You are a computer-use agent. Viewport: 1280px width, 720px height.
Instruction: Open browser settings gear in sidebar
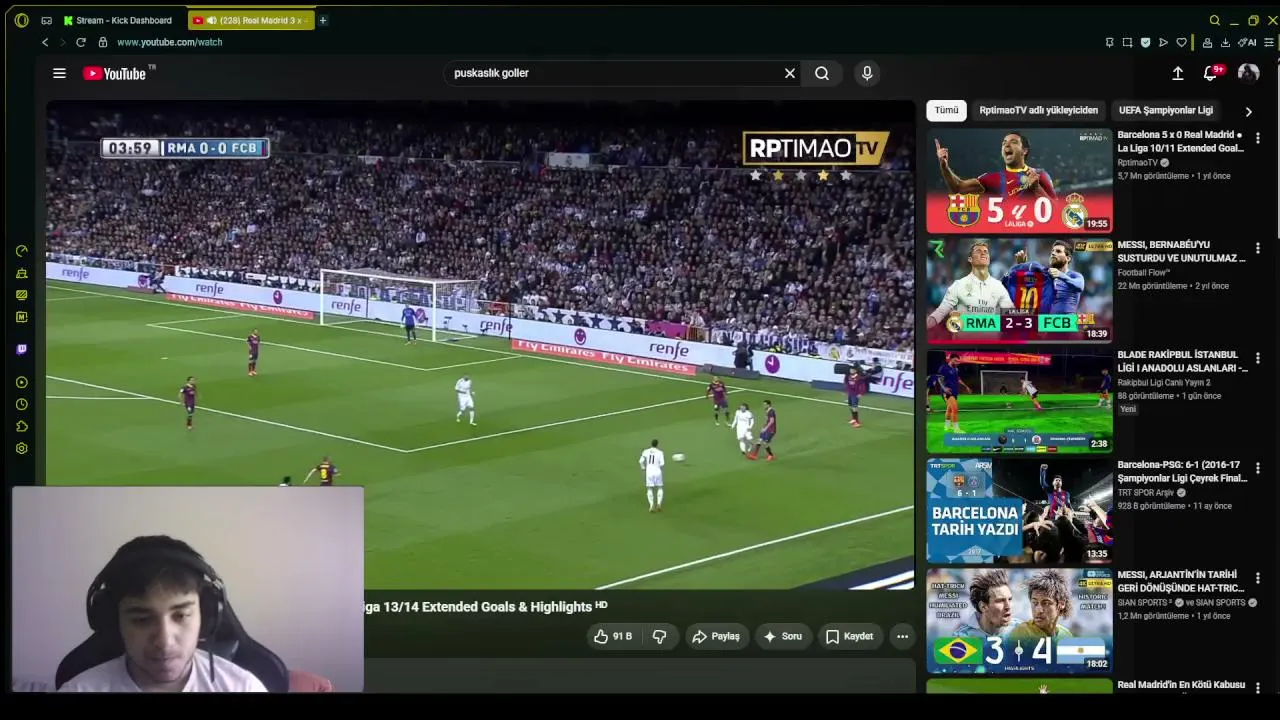(22, 448)
